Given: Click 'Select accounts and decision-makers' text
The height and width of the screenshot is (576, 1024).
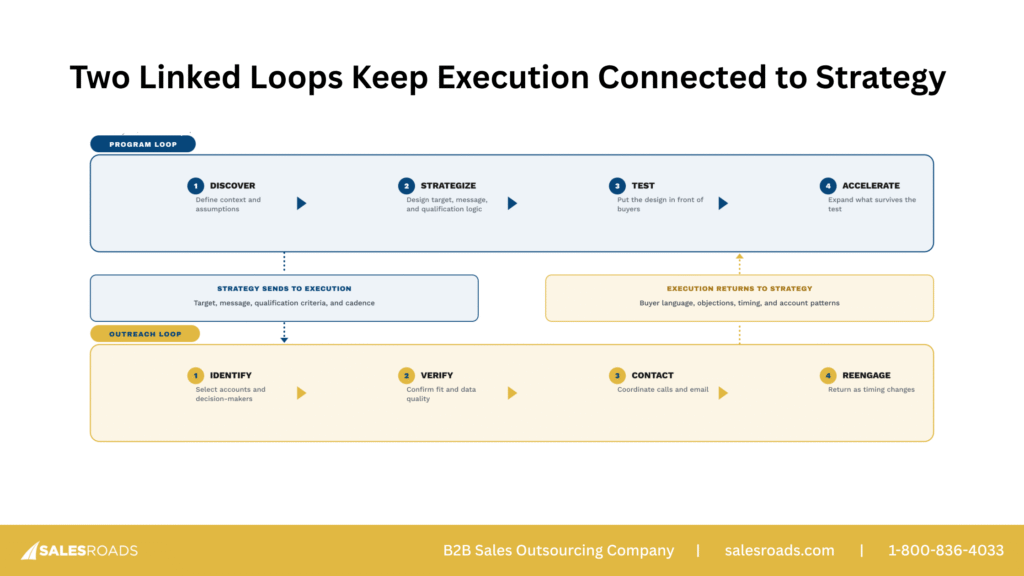Looking at the screenshot, I should coord(231,394).
